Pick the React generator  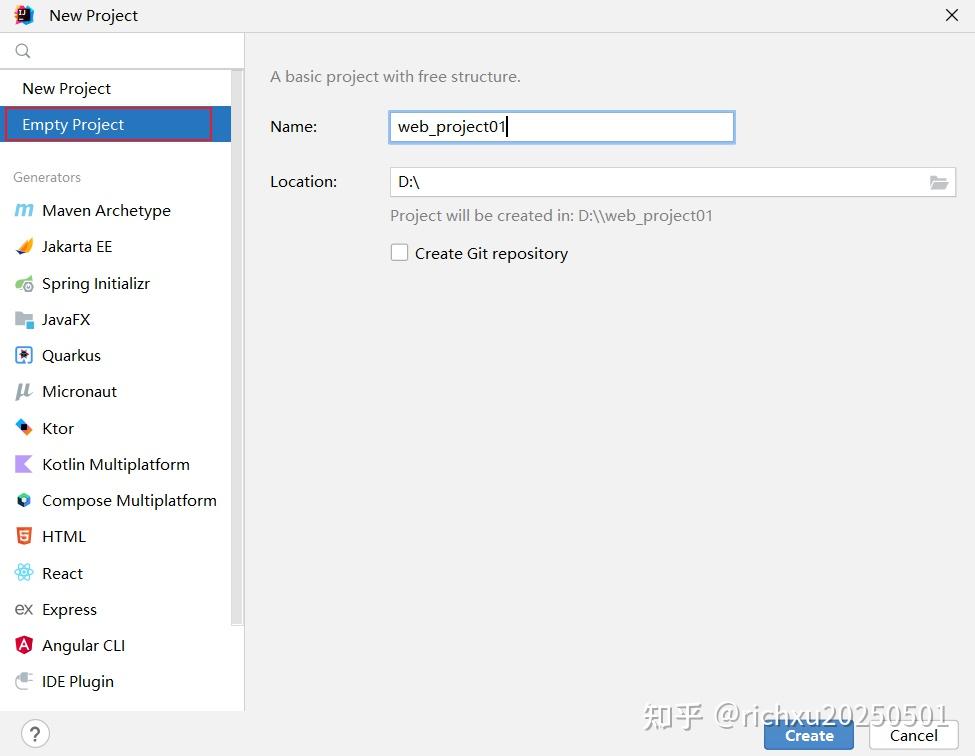point(62,573)
